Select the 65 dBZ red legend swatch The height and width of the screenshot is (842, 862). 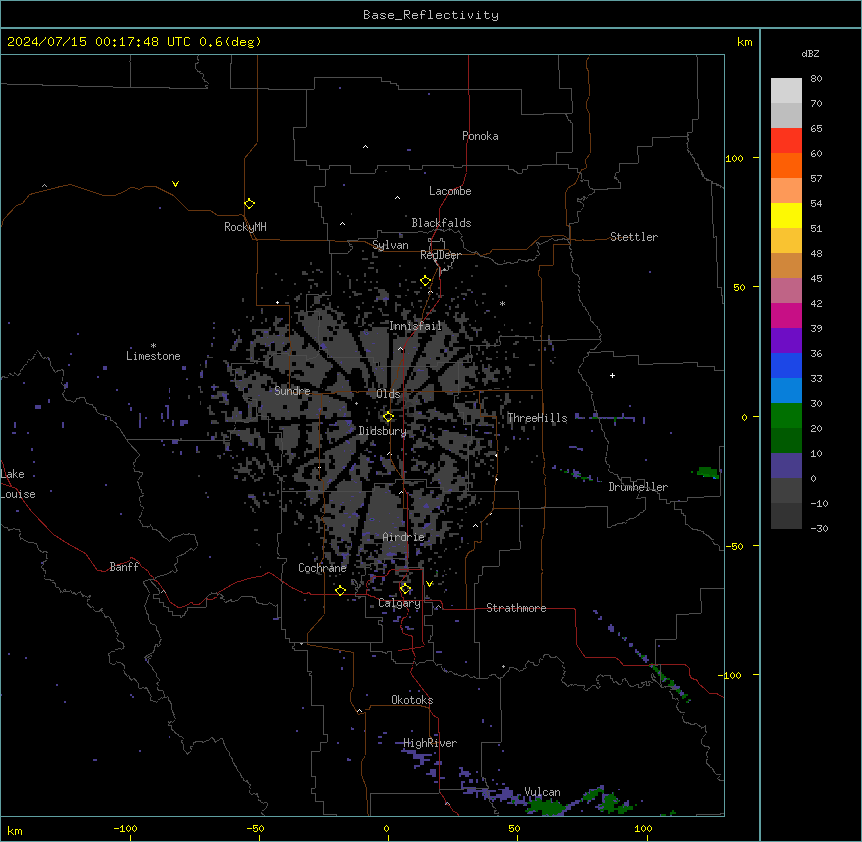pyautogui.click(x=786, y=140)
